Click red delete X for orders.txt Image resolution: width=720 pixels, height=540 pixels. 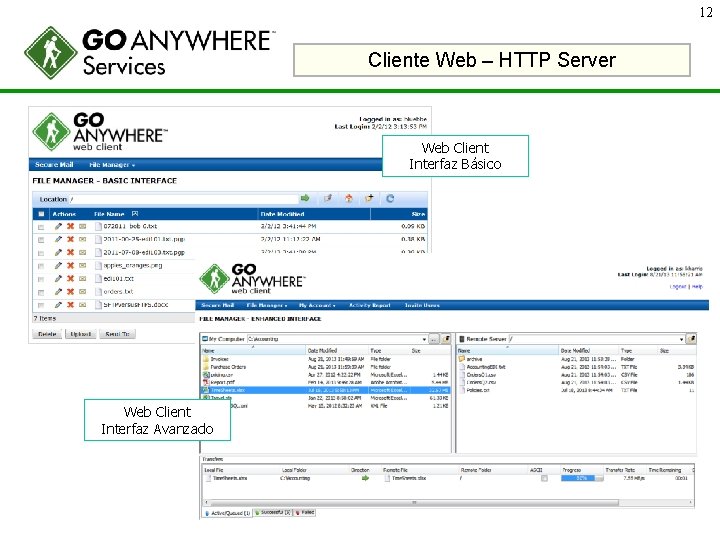(x=70, y=292)
